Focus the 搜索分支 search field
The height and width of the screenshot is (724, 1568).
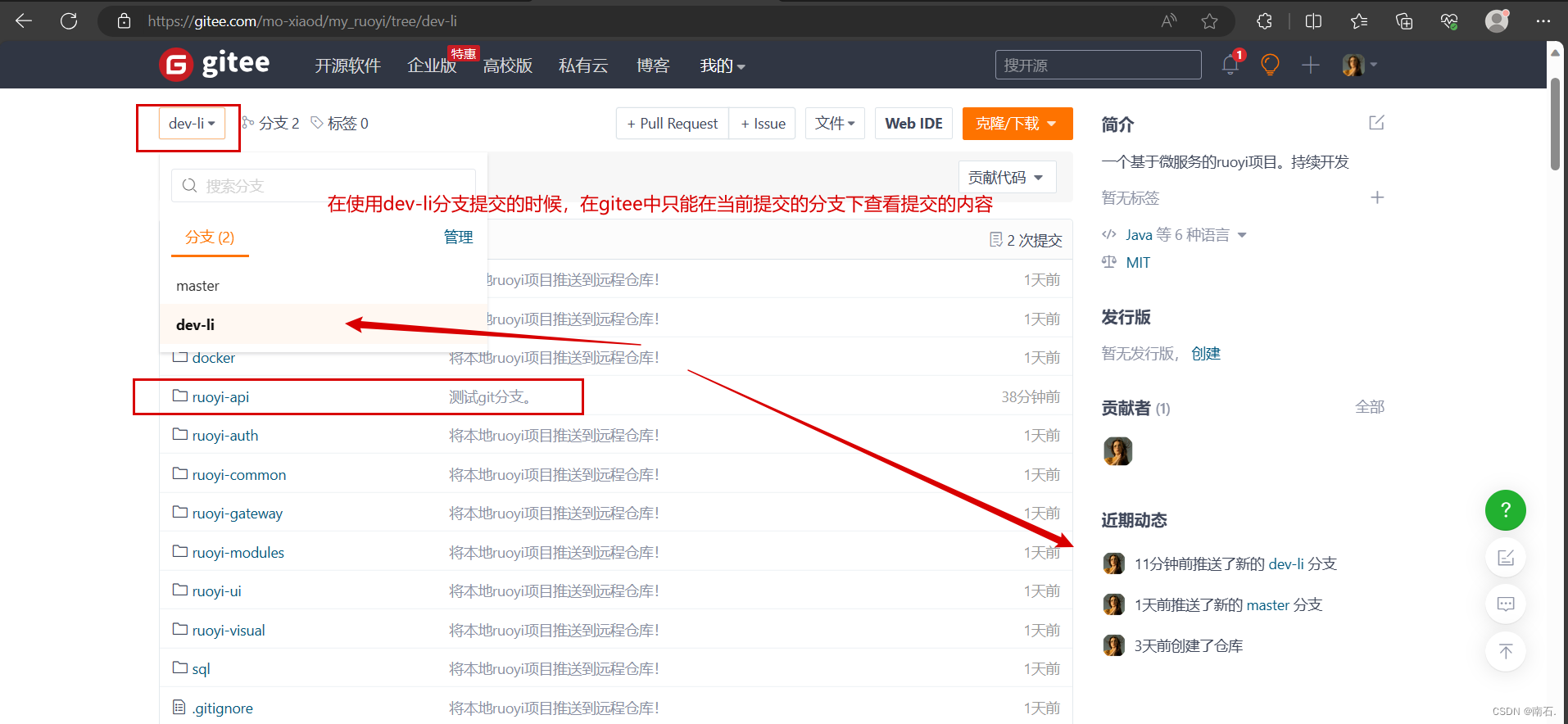tap(324, 186)
